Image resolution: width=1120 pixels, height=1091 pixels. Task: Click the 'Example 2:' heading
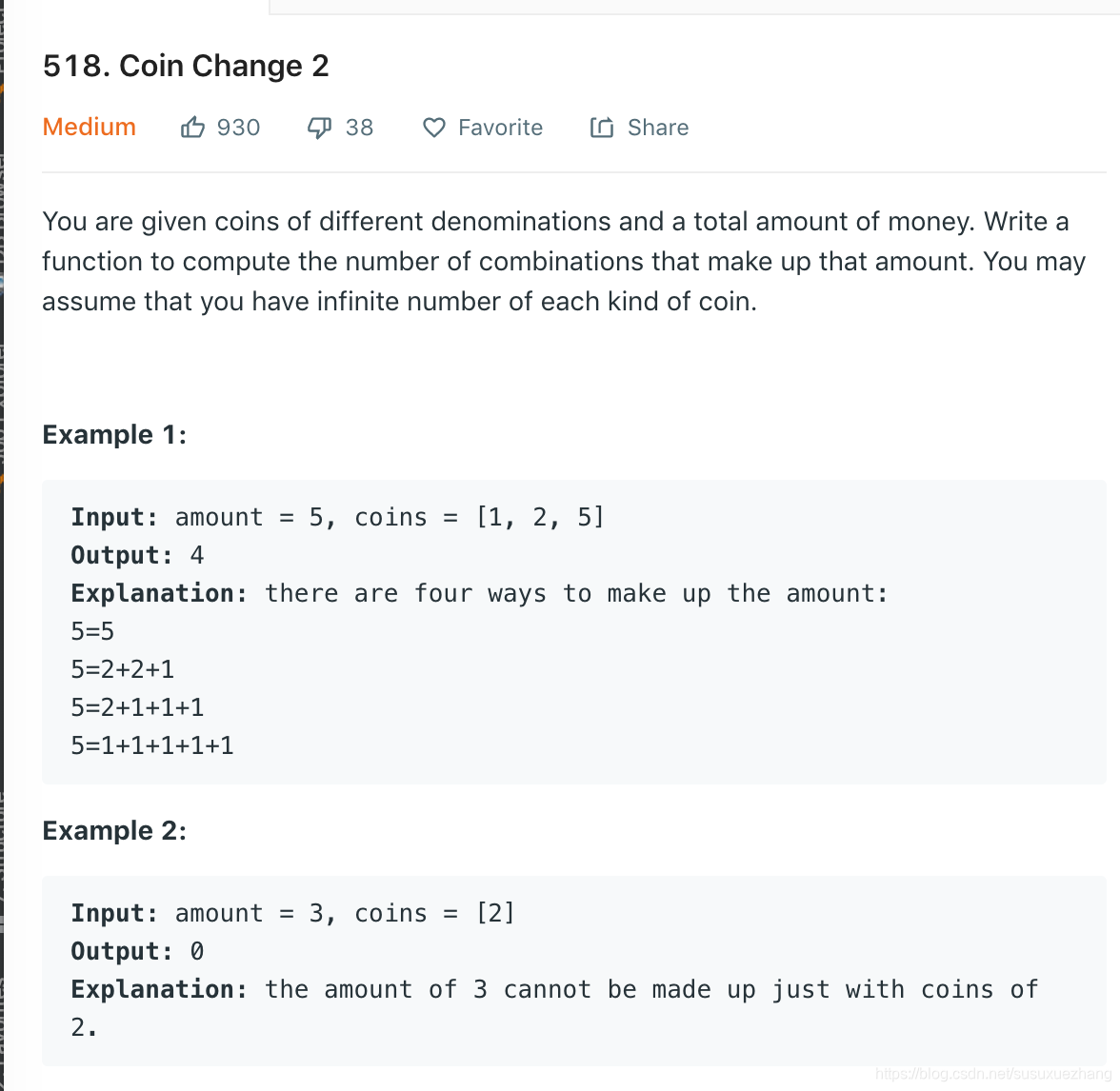tap(114, 831)
